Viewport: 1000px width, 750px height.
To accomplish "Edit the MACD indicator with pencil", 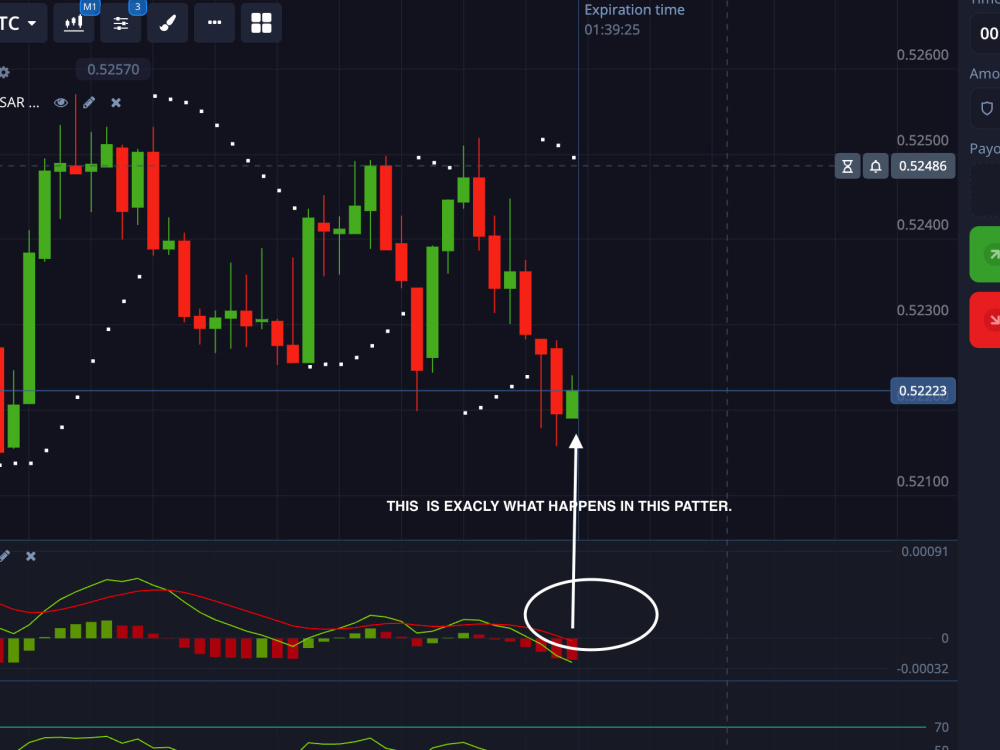I will tap(4, 556).
